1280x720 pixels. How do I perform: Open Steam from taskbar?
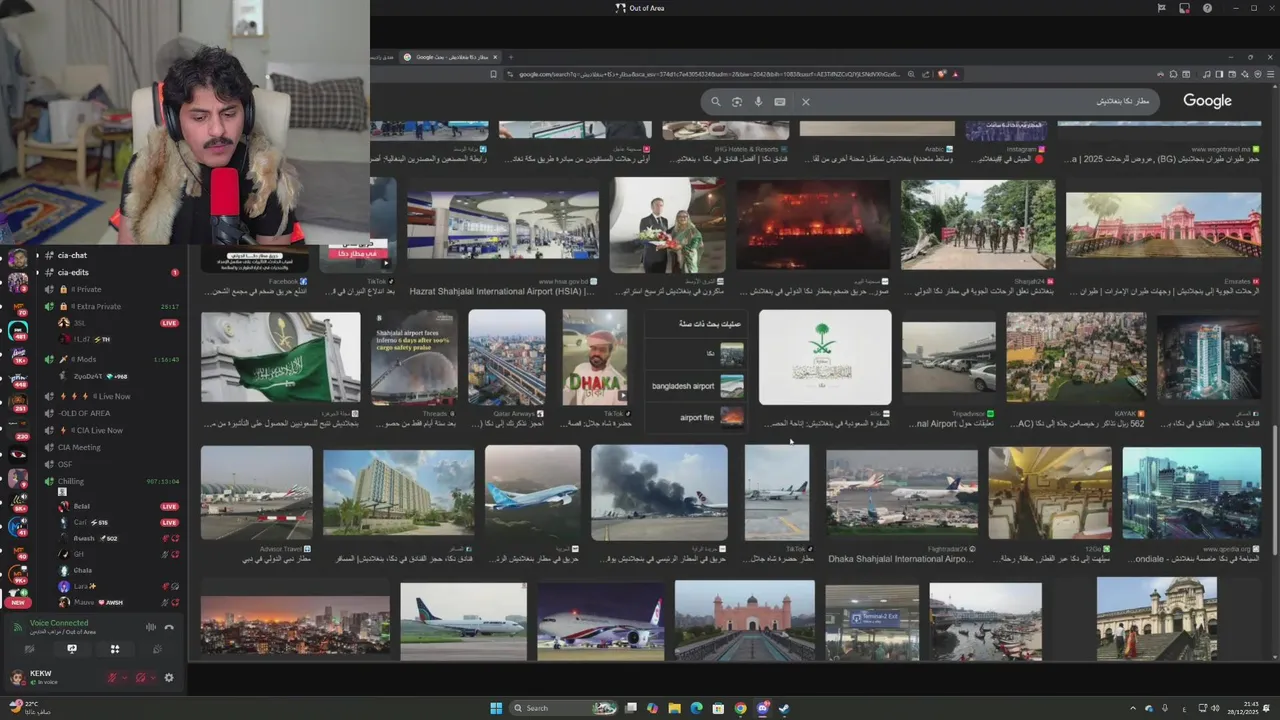point(784,708)
